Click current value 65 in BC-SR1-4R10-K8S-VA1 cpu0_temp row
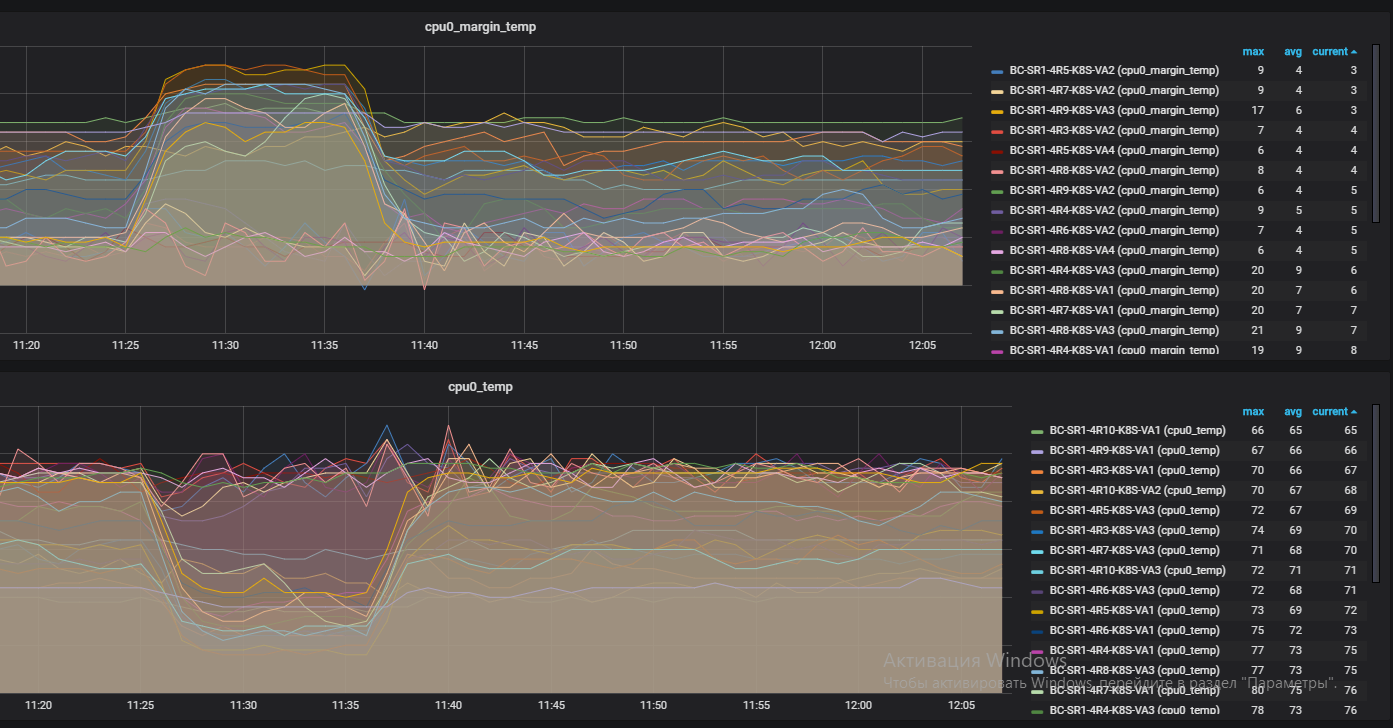 click(x=1350, y=430)
